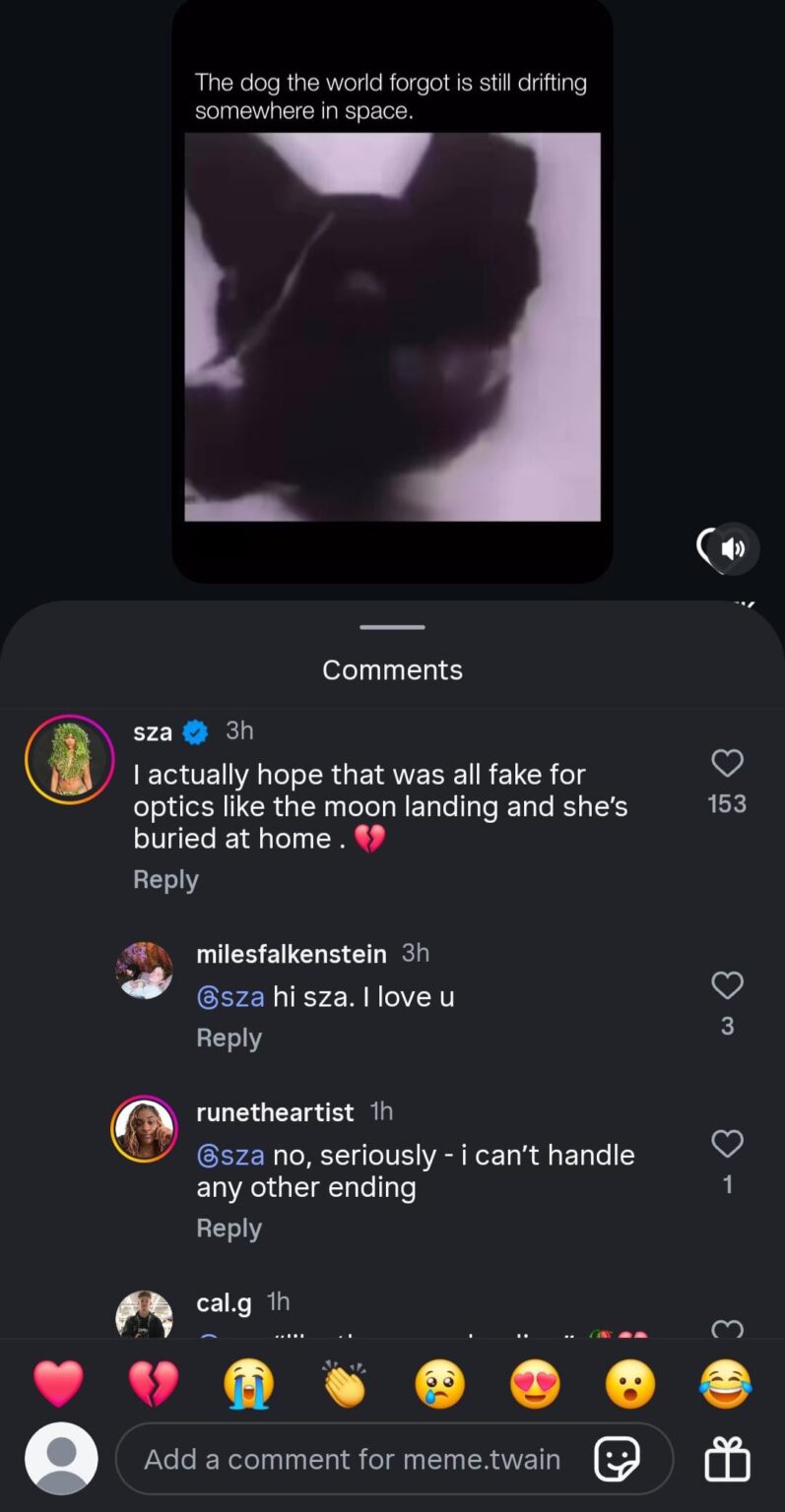React with the heart-eyes emoji
Image resolution: width=785 pixels, height=1512 pixels.
(535, 1384)
